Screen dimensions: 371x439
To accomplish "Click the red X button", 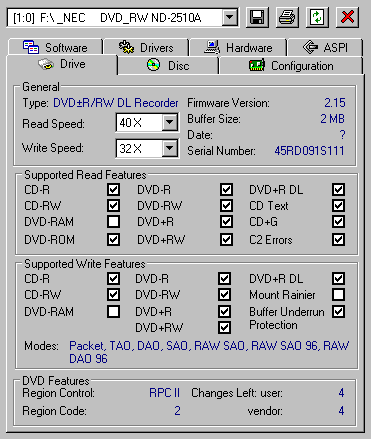I will pos(347,17).
